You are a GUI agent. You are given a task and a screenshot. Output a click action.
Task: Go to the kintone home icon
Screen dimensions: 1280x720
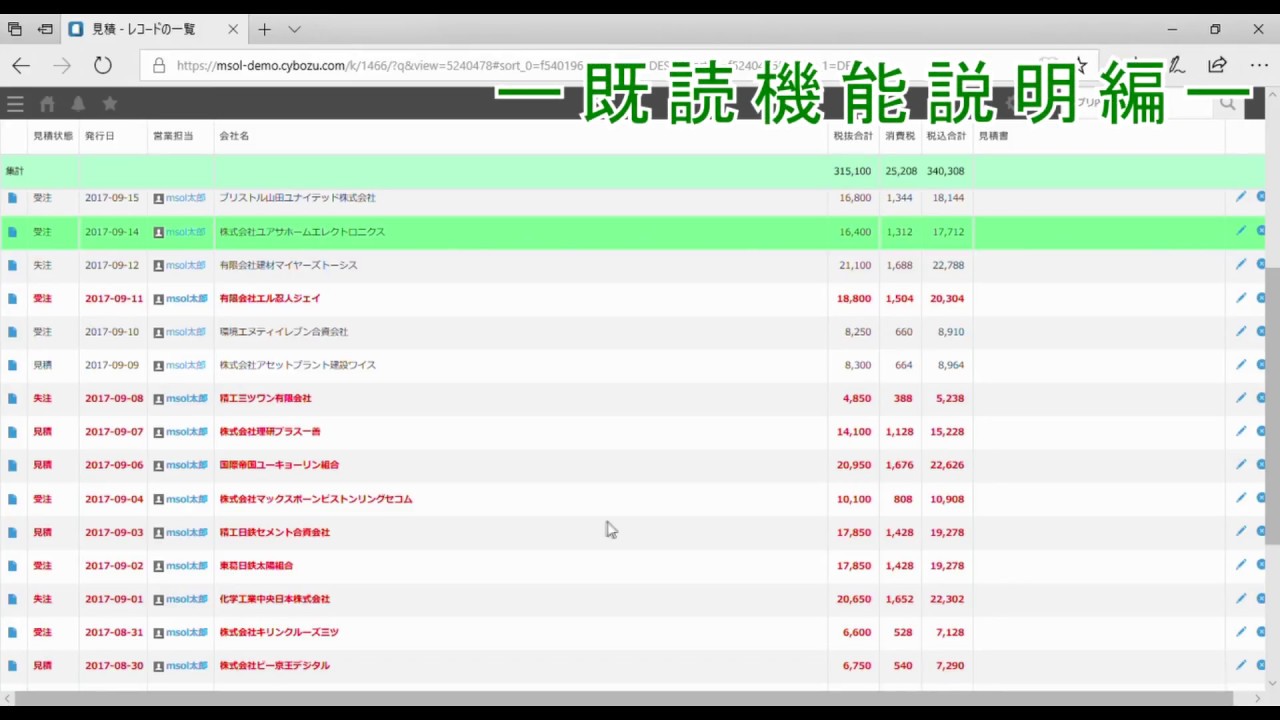(47, 104)
